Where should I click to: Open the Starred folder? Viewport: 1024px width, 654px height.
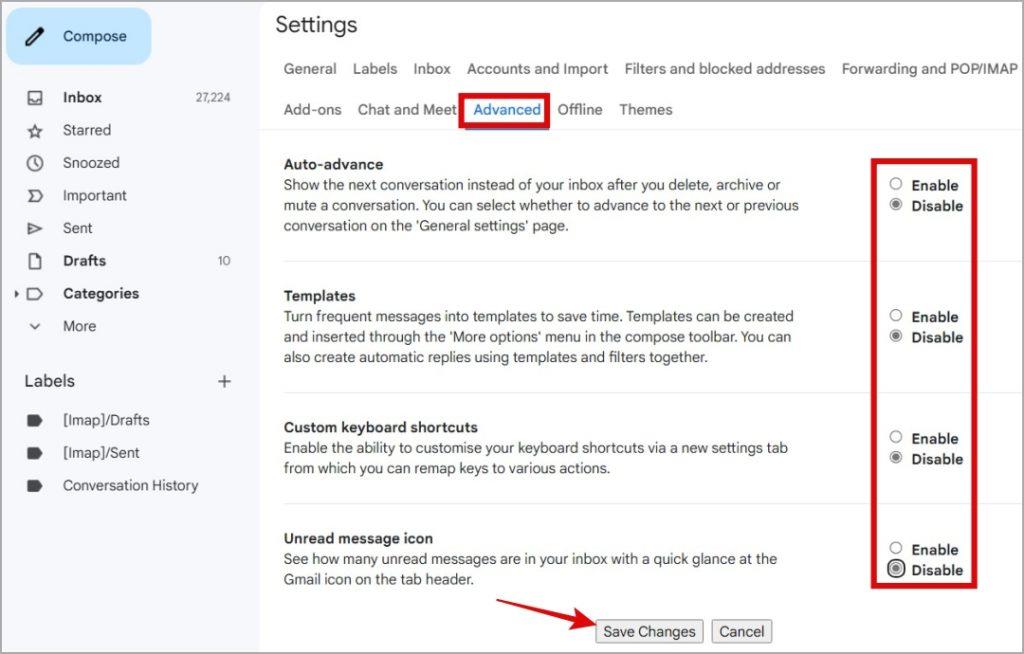click(x=87, y=131)
